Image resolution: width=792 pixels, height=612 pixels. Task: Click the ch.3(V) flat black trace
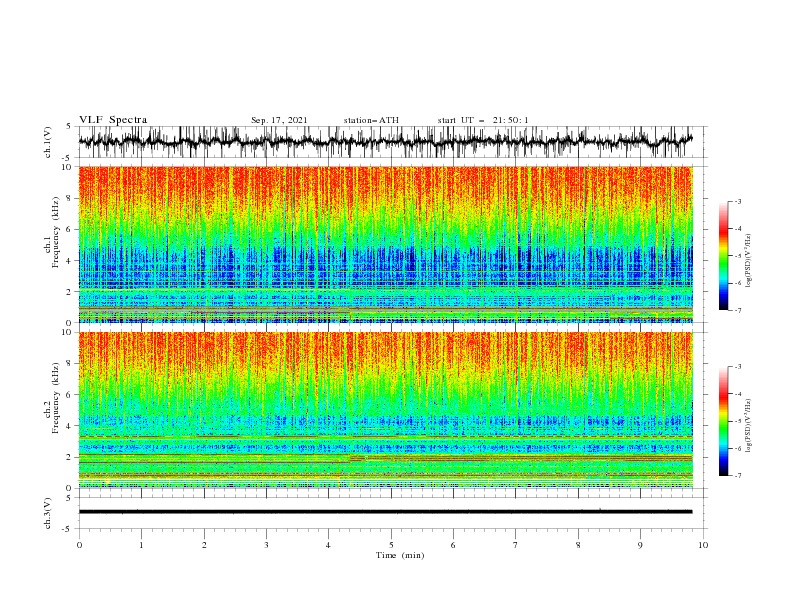tap(385, 512)
